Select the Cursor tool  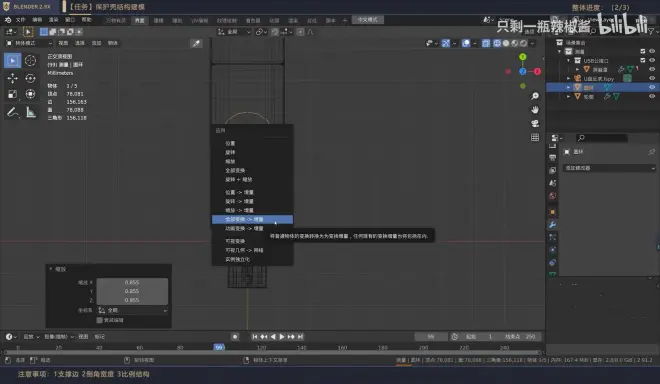tap(30, 61)
